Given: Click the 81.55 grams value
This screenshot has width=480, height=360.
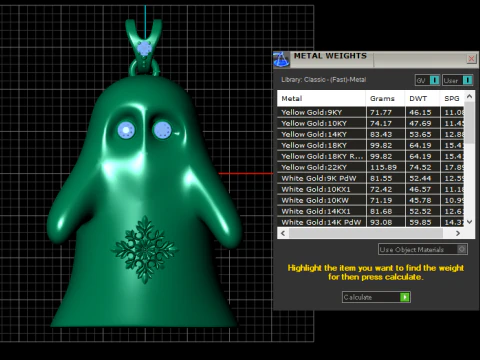Looking at the screenshot, I should 381,178.
